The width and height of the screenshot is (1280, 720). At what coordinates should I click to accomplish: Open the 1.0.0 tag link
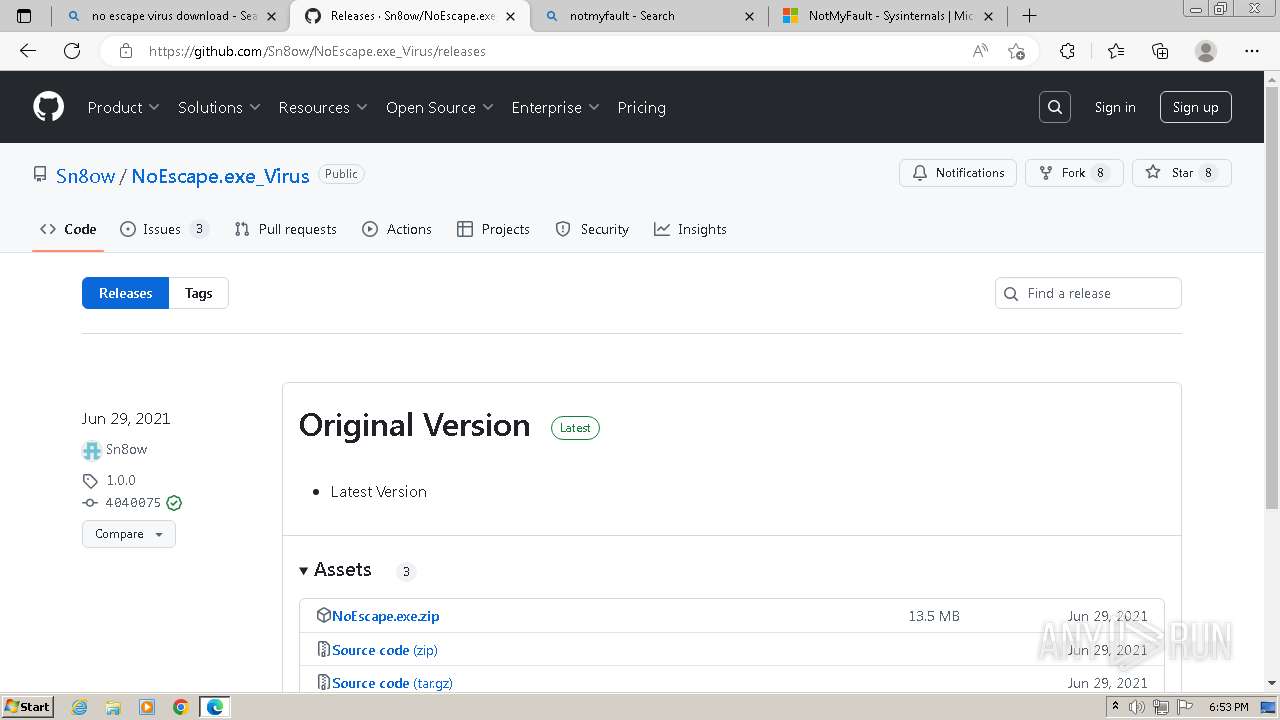[110, 480]
